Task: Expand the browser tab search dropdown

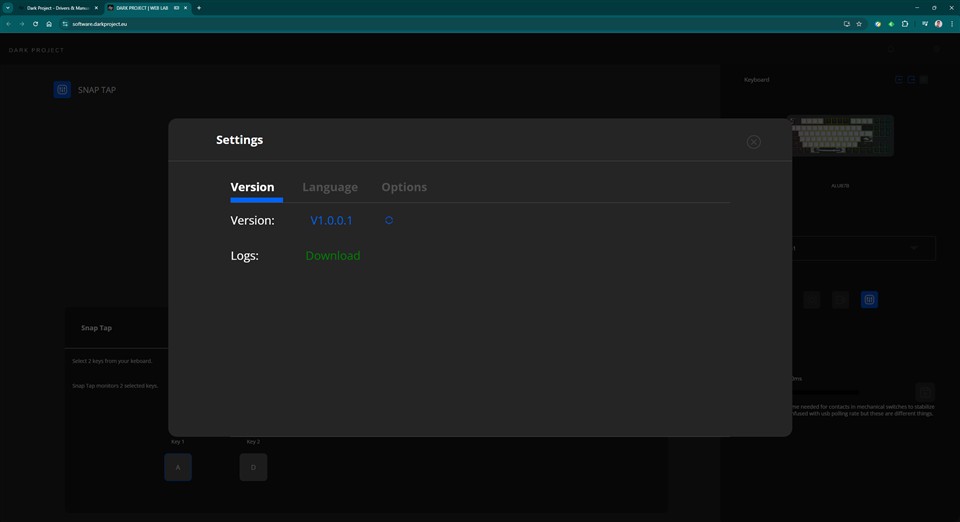Action: [7, 8]
